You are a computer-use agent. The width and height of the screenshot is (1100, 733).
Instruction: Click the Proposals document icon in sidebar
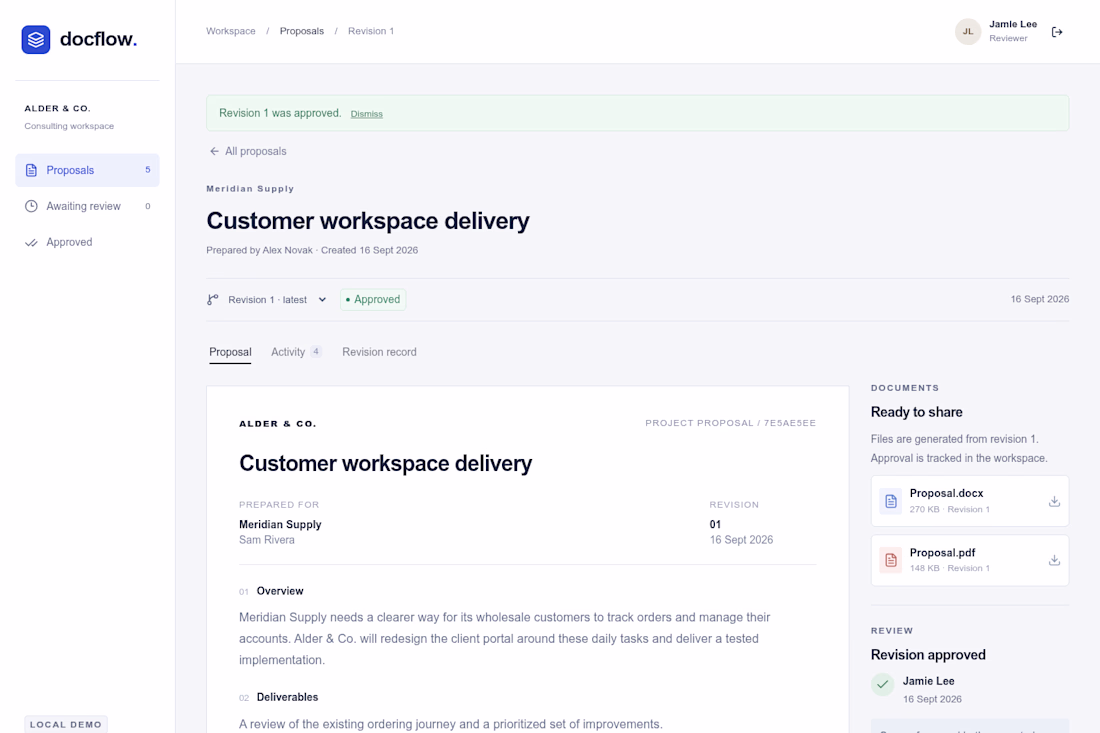click(32, 170)
